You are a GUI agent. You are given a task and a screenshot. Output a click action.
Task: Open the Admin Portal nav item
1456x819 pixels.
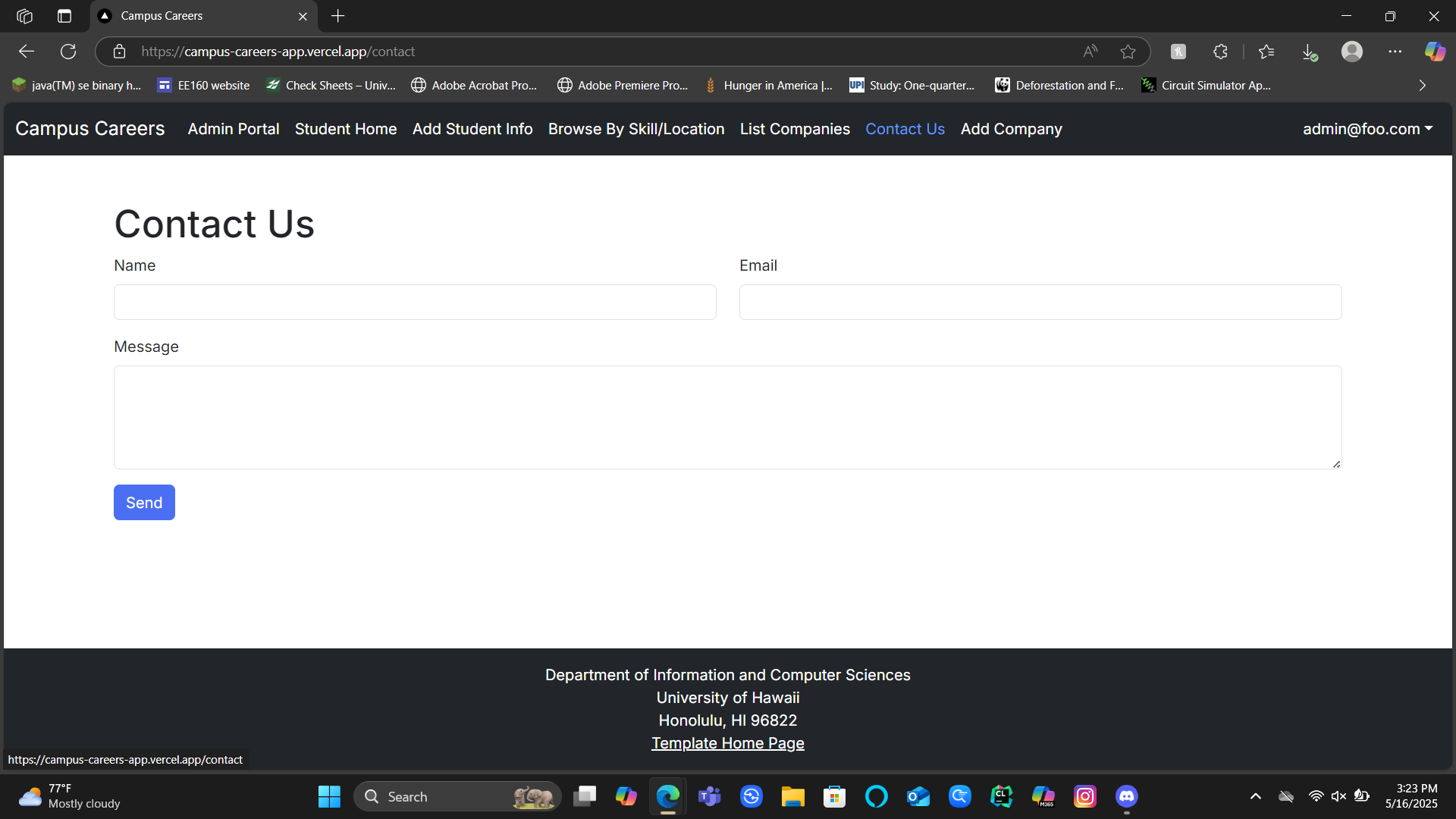(x=234, y=129)
